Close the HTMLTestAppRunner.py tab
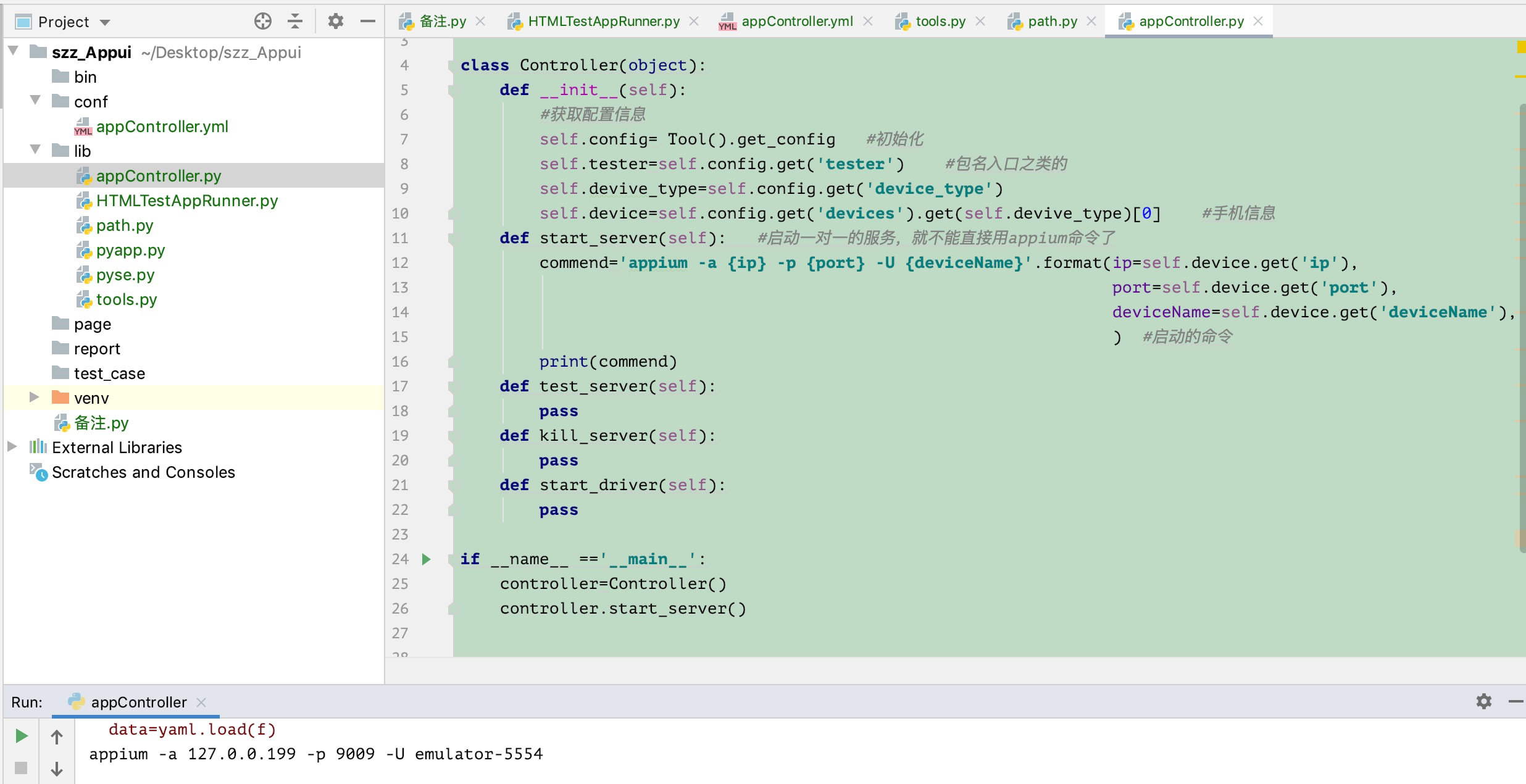Image resolution: width=1526 pixels, height=784 pixels. pyautogui.click(x=694, y=22)
